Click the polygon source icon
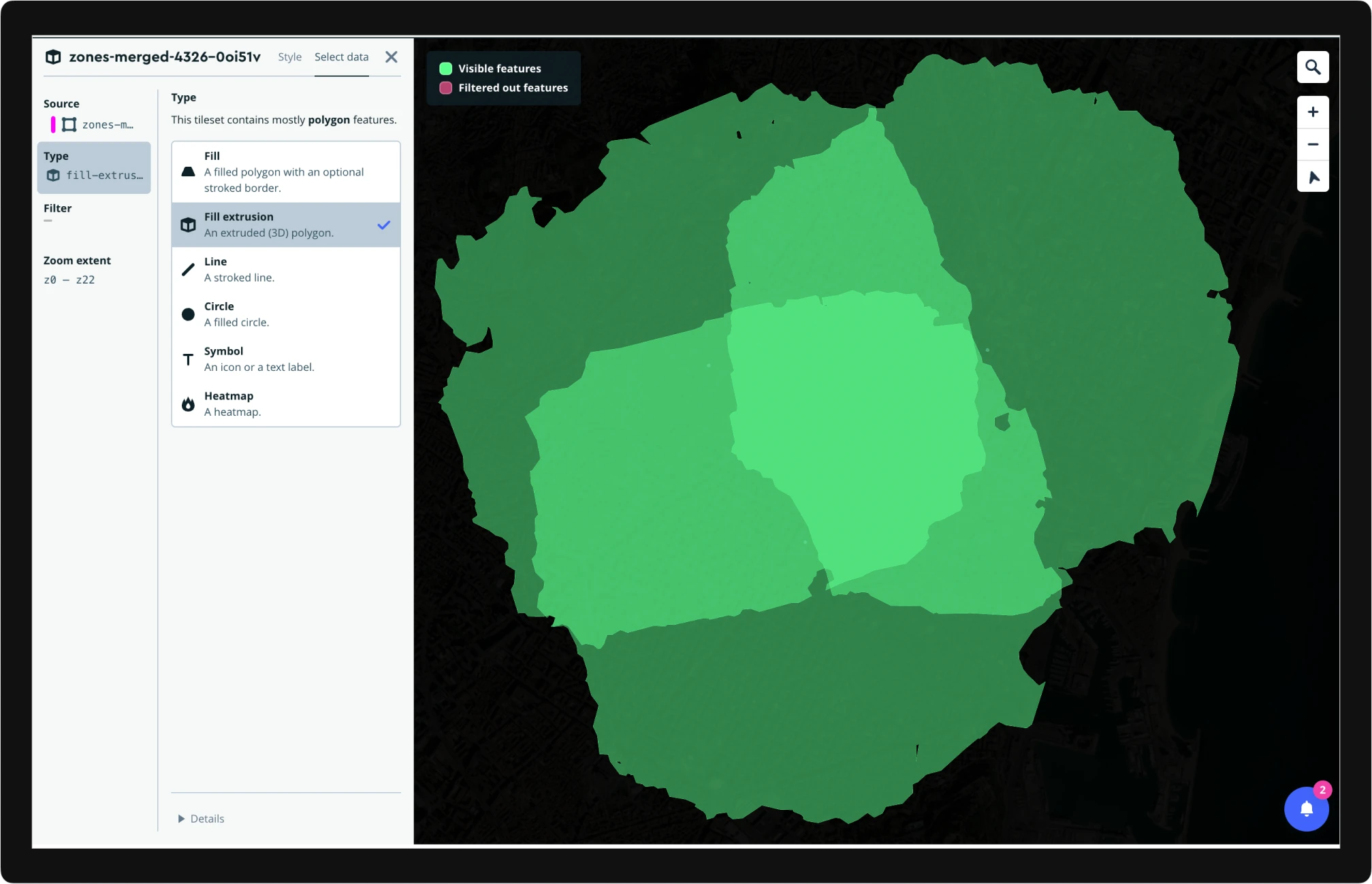1372x884 pixels. point(69,125)
